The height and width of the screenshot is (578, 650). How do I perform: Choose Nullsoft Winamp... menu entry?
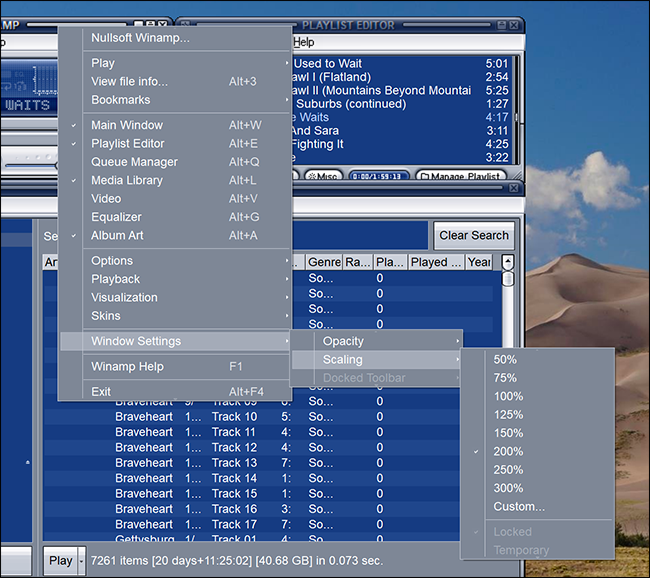tap(140, 38)
